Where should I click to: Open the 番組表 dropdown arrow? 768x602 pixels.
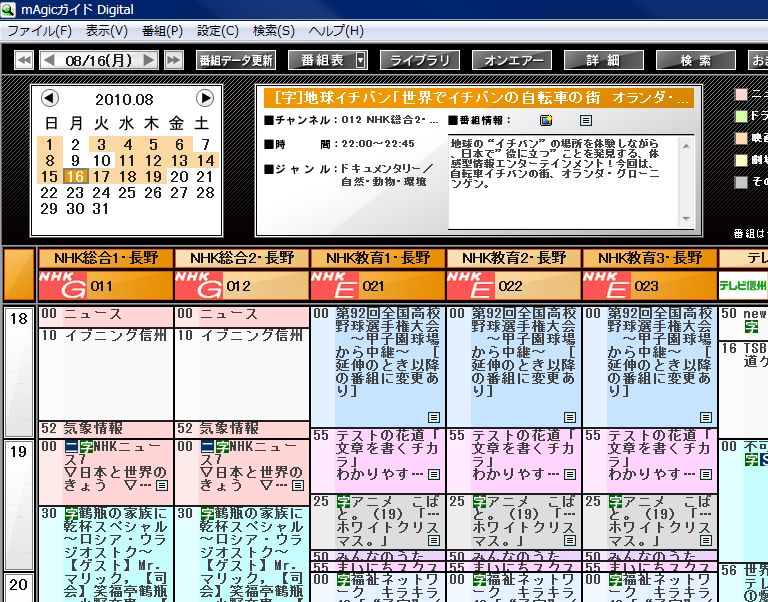[360, 60]
